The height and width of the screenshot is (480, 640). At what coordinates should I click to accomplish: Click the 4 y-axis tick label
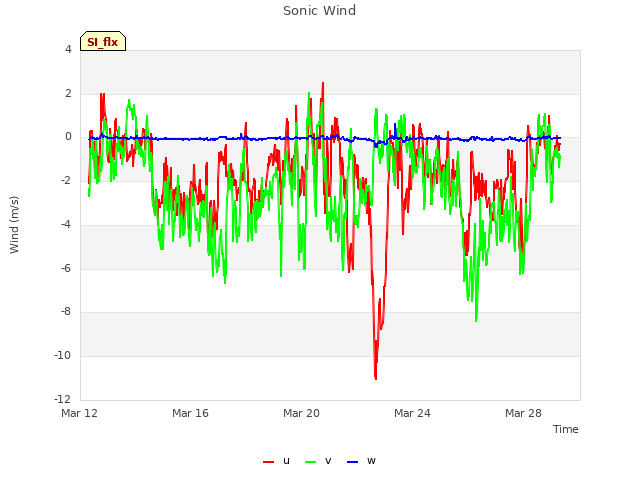(x=68, y=49)
